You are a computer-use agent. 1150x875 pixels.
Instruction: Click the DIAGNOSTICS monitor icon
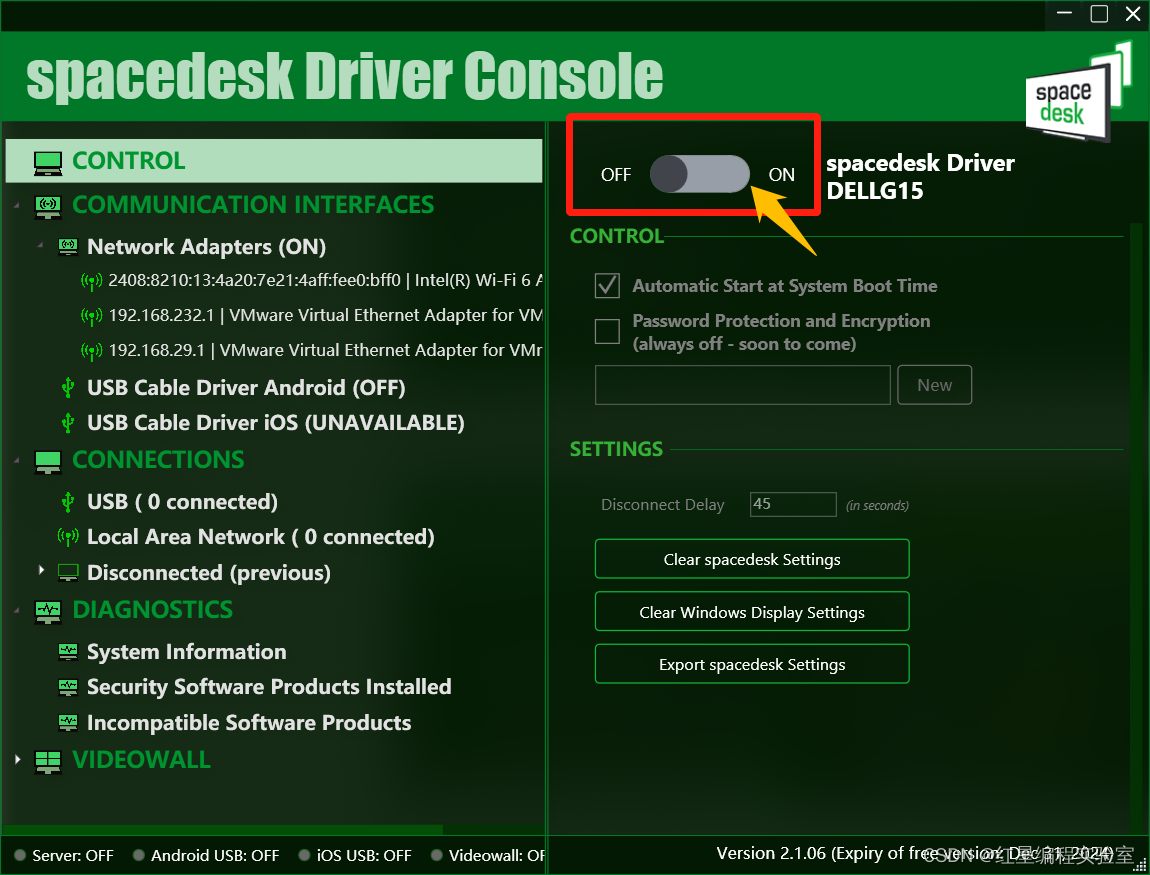[x=48, y=611]
